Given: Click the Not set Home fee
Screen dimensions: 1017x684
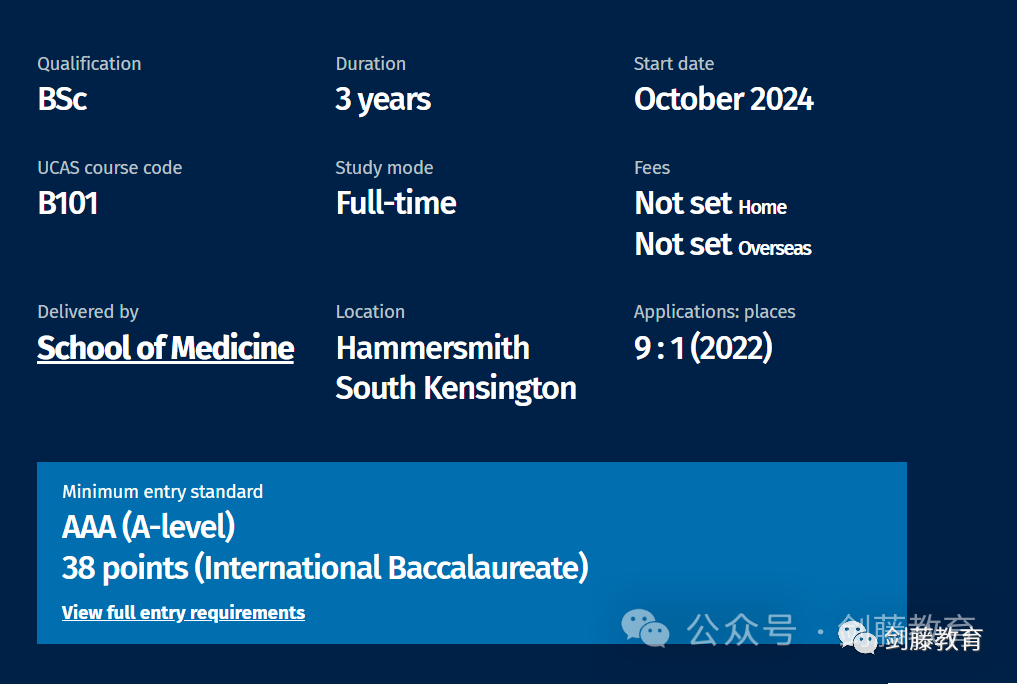Looking at the screenshot, I should [710, 204].
